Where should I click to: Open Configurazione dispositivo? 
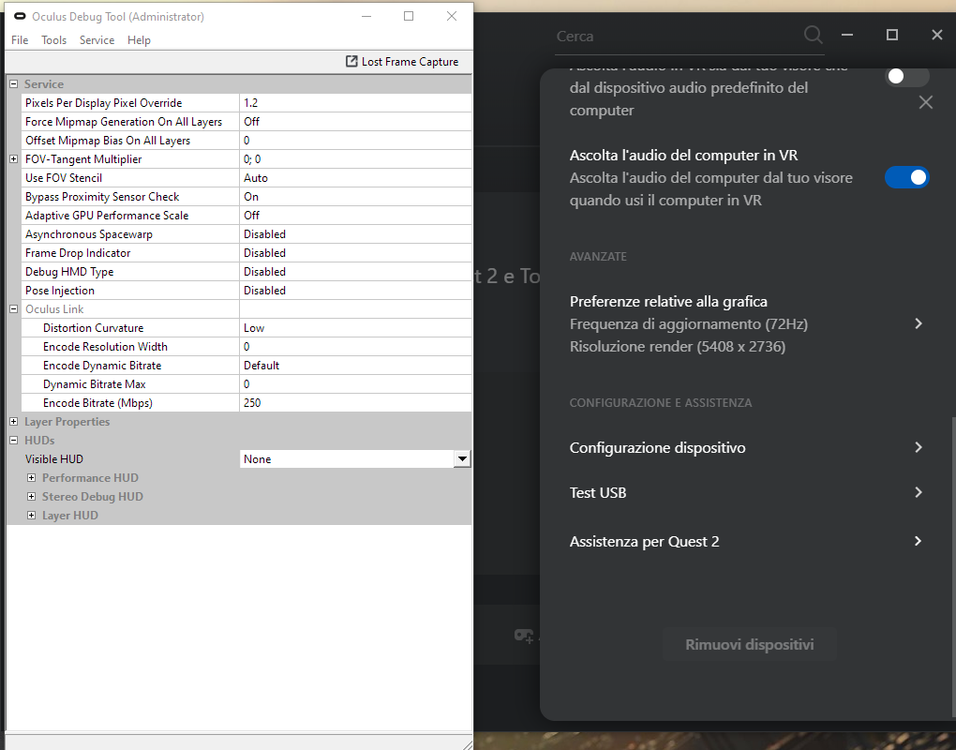point(747,448)
